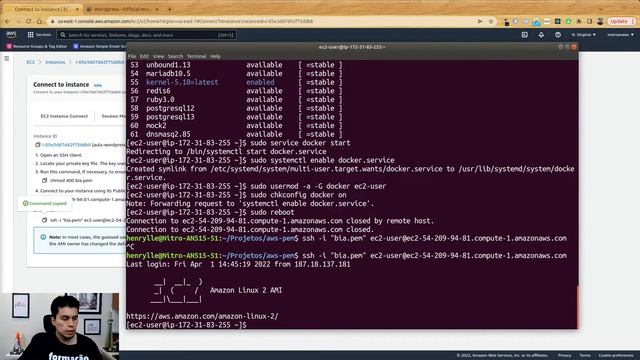Expand the account name dropdown in AWS header

[x=620, y=35]
